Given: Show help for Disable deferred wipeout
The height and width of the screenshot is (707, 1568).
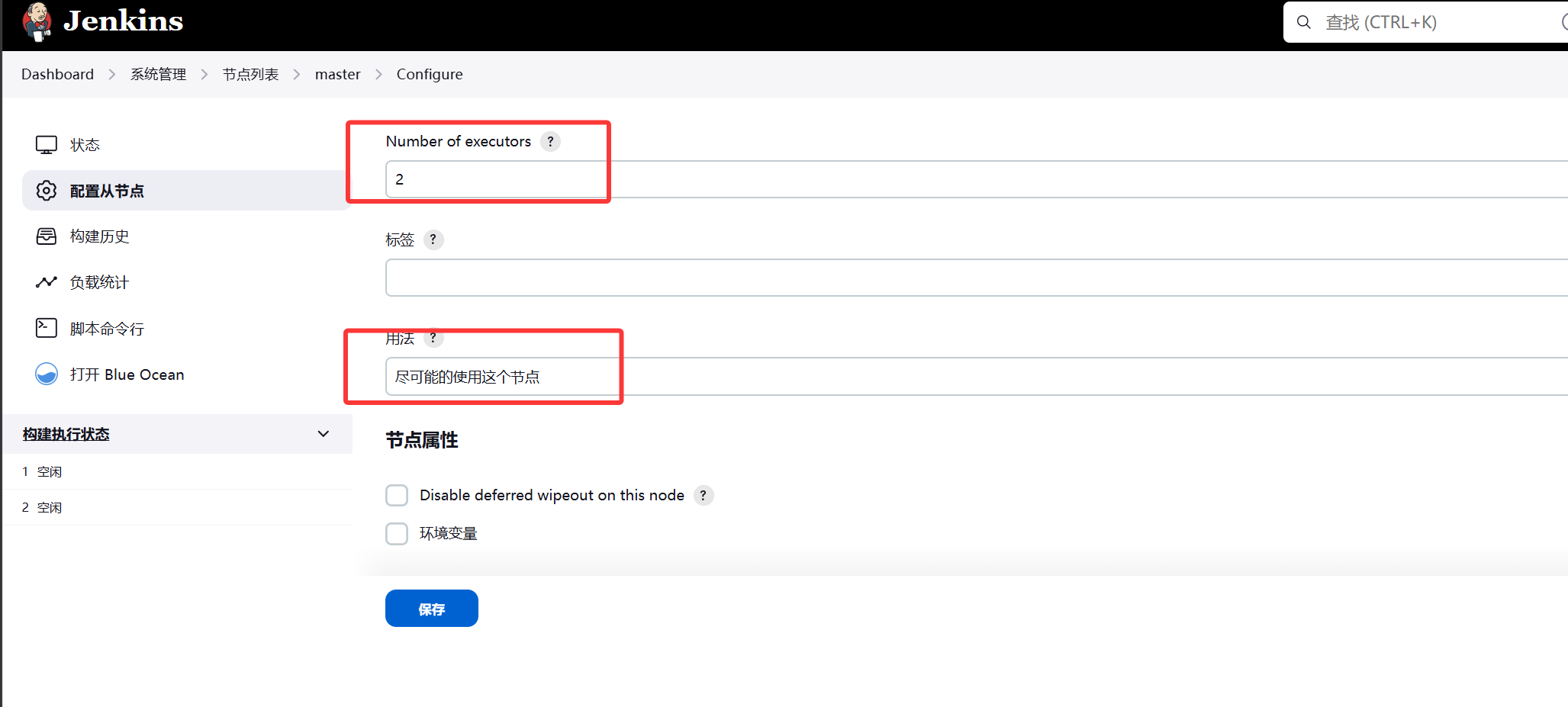Looking at the screenshot, I should (x=703, y=495).
